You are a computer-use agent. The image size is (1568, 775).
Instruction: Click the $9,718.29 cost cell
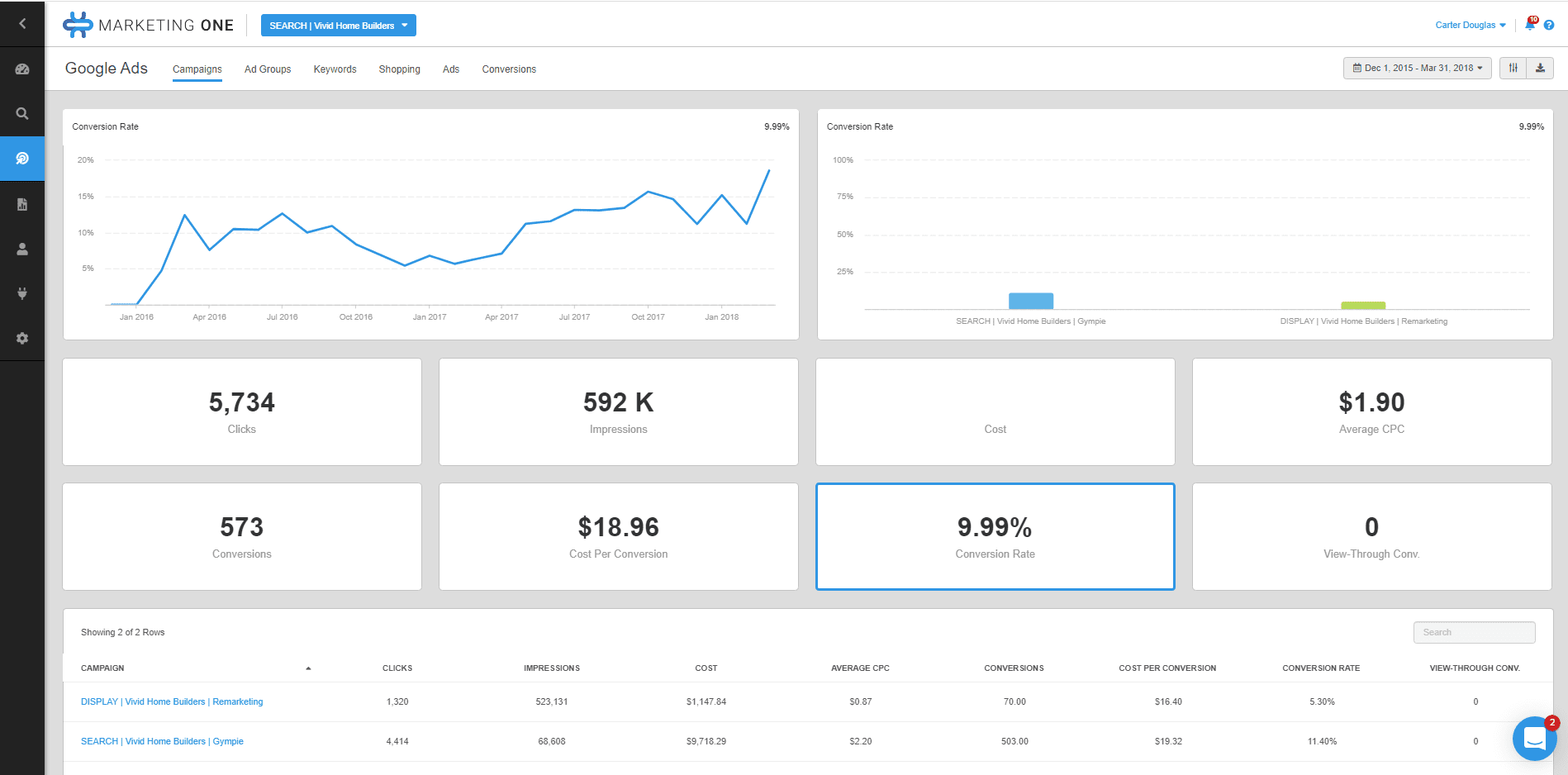[x=706, y=741]
